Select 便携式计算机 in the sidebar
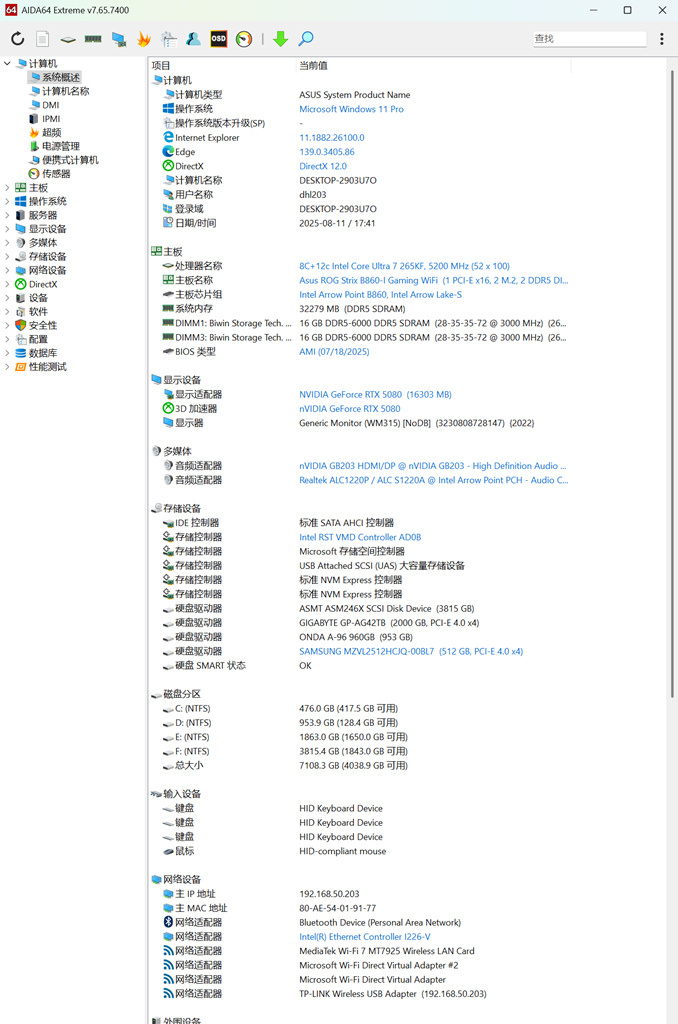Screen dimensions: 678x1024 coord(70,160)
